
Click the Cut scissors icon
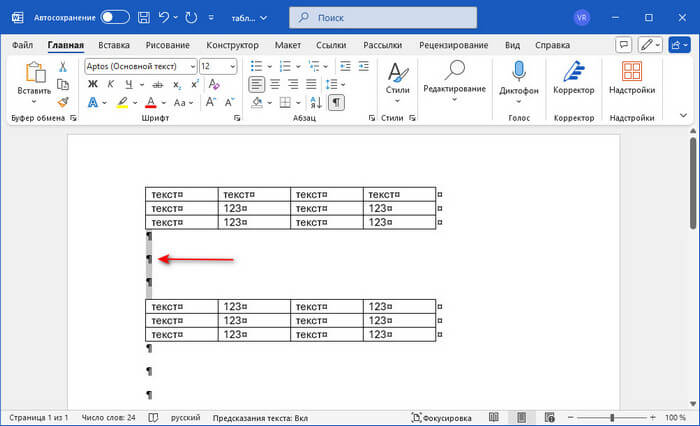[62, 66]
